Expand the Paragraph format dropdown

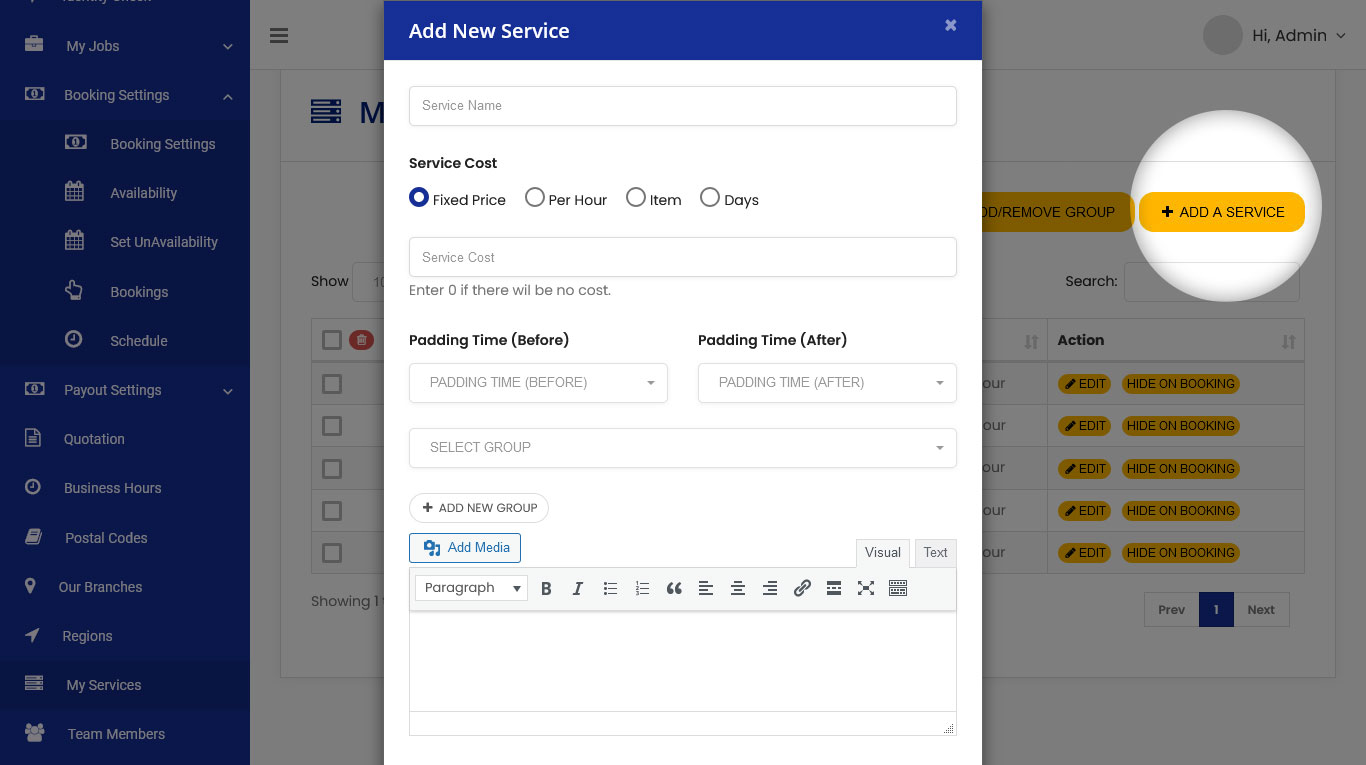click(471, 588)
